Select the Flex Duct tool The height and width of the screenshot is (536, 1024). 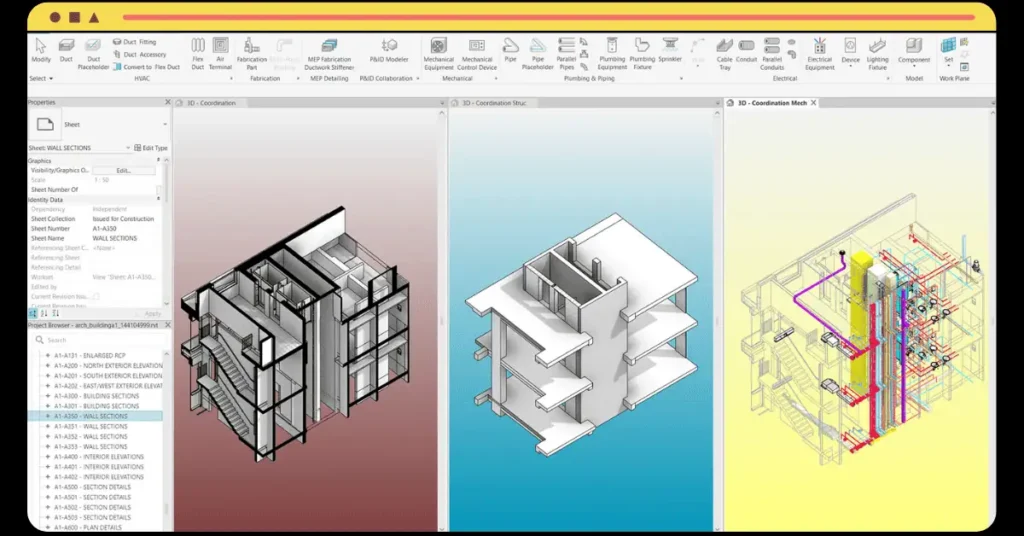(x=198, y=54)
